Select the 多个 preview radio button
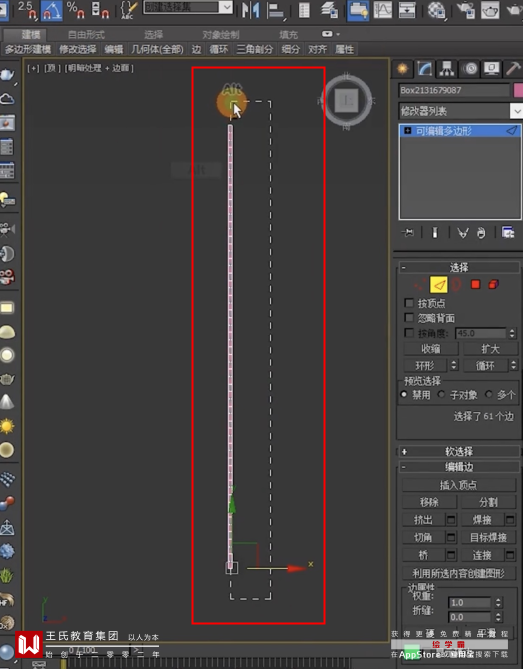 pyautogui.click(x=488, y=394)
